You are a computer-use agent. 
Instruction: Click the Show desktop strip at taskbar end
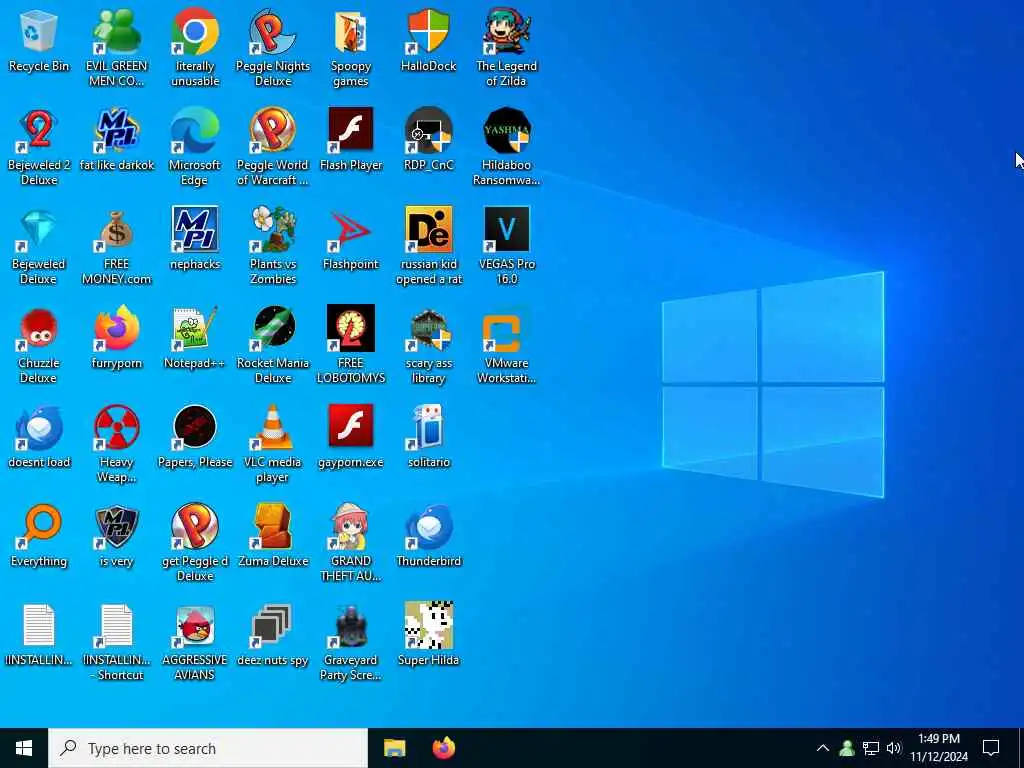click(1021, 748)
